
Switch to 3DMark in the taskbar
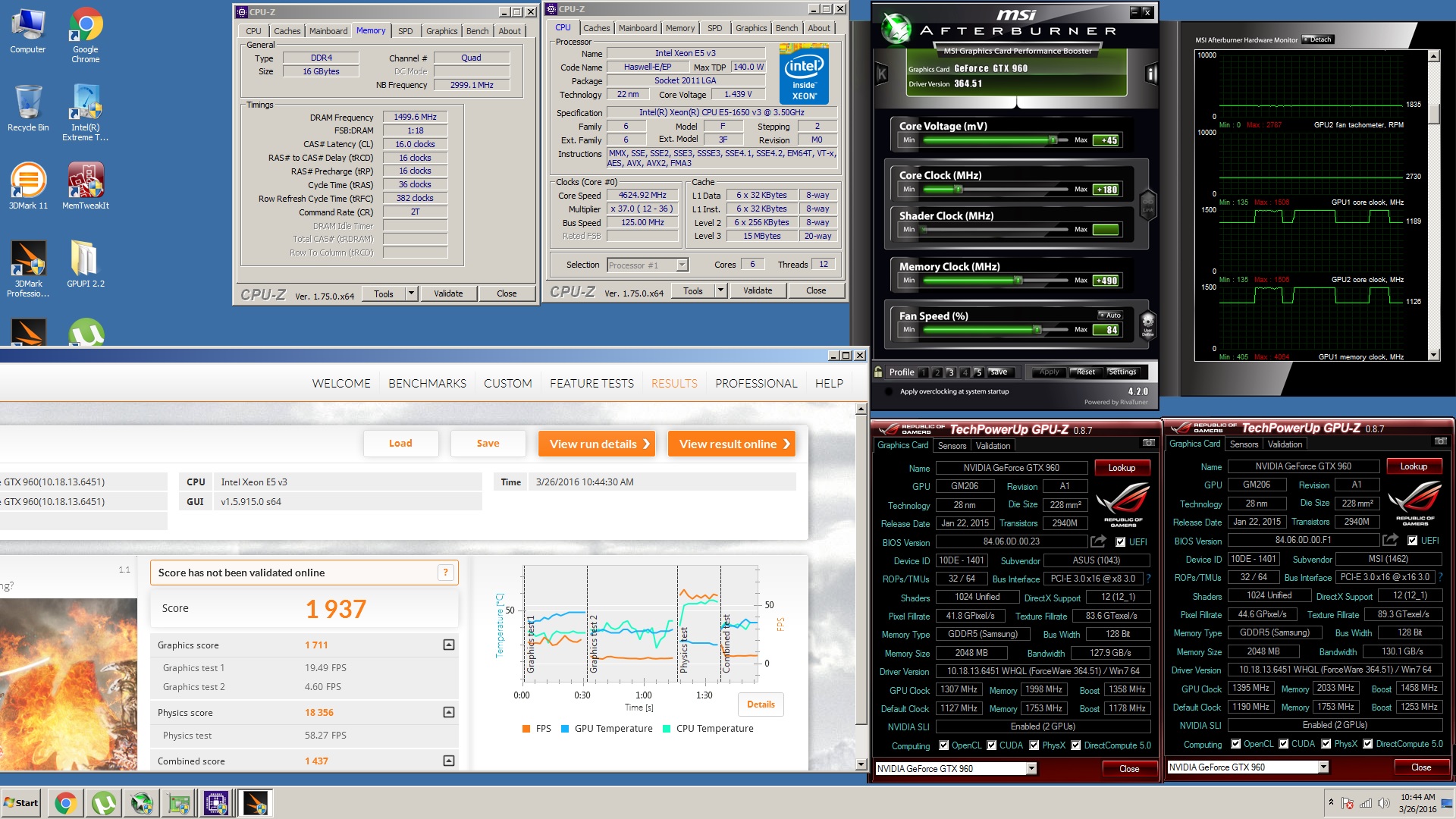(255, 803)
